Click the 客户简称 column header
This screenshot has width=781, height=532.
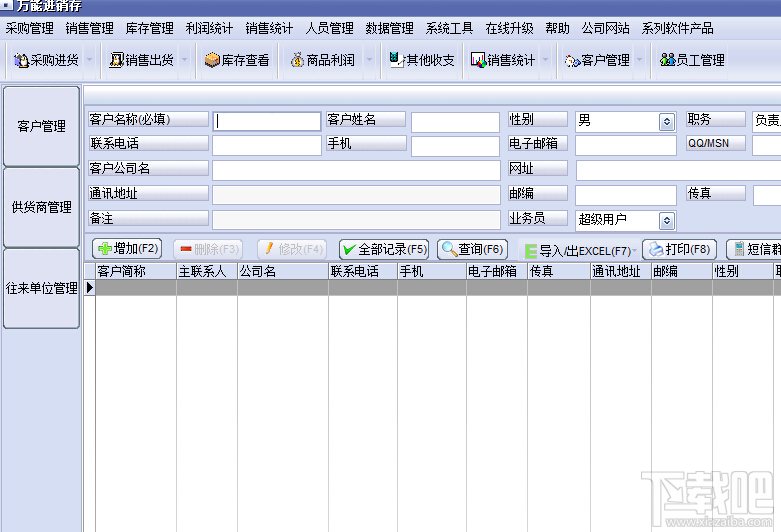[135, 271]
